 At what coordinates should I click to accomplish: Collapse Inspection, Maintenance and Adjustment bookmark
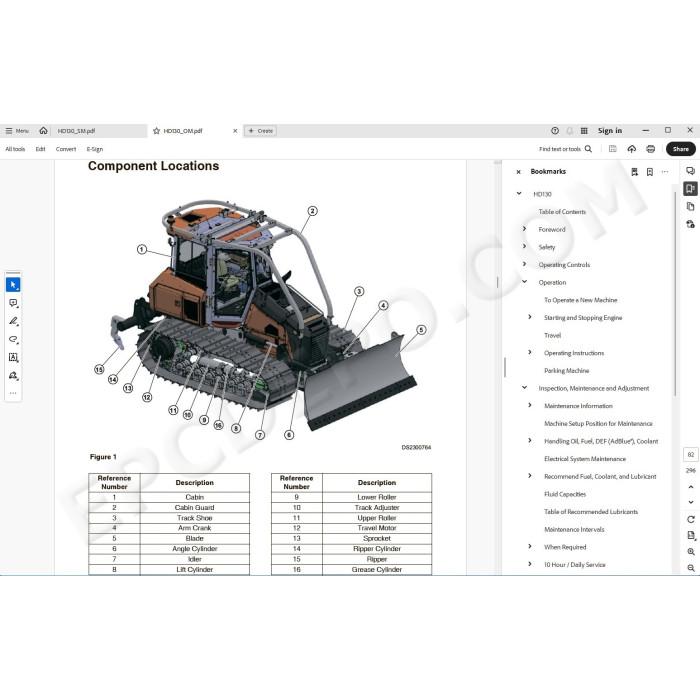point(525,388)
